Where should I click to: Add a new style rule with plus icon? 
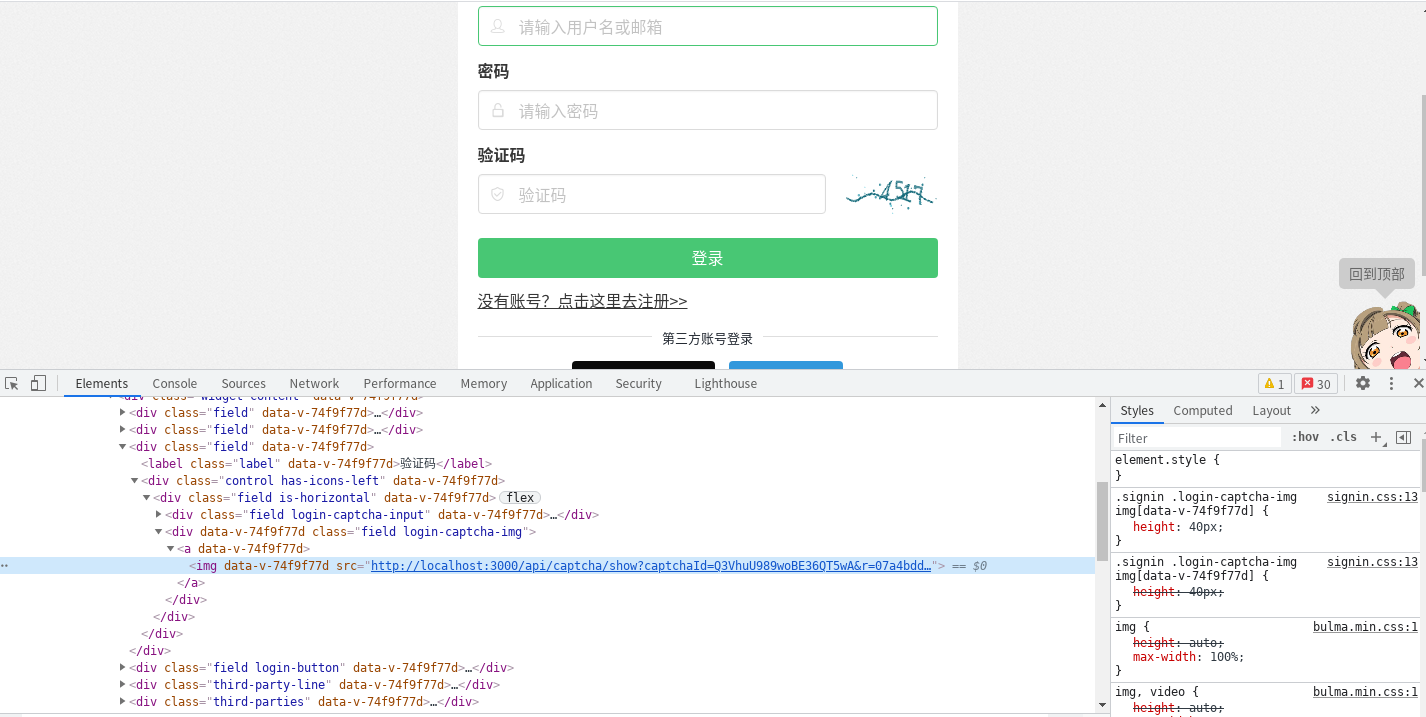(x=1376, y=437)
